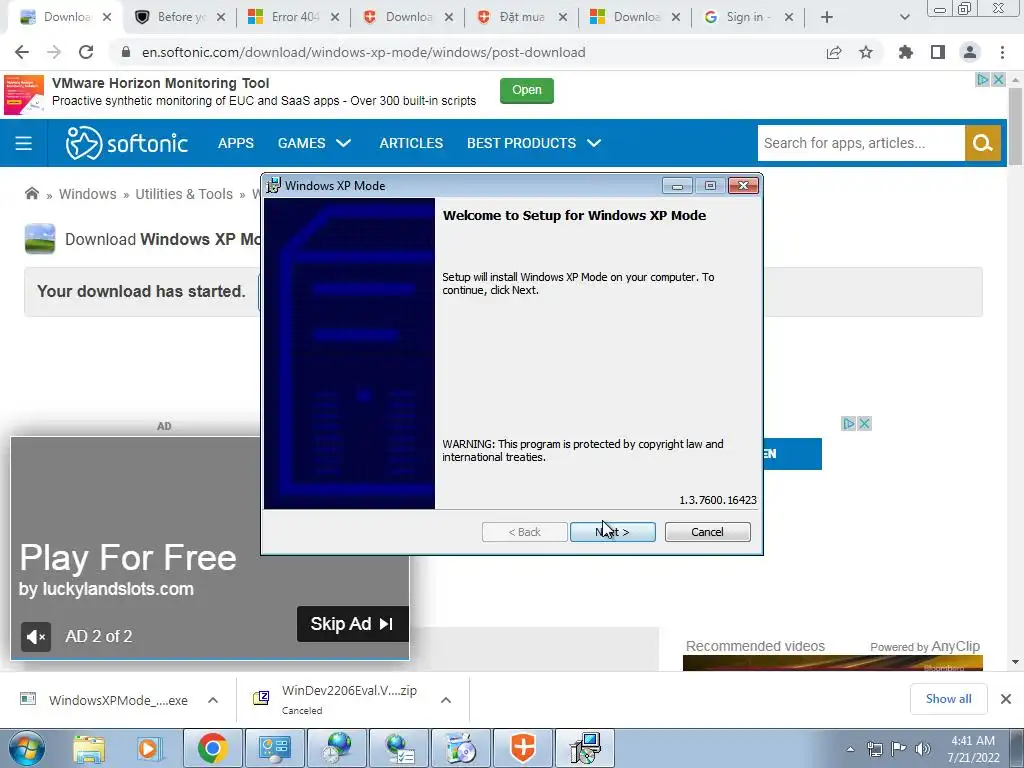The height and width of the screenshot is (768, 1024).
Task: Click the Softonic search input field
Action: (x=861, y=143)
